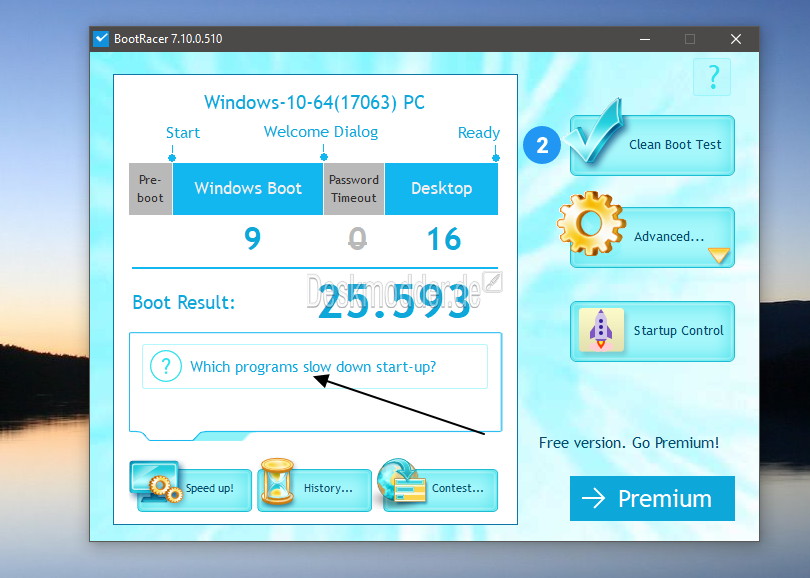Click the Password Timeout value "0"
The height and width of the screenshot is (578, 810).
tap(357, 239)
